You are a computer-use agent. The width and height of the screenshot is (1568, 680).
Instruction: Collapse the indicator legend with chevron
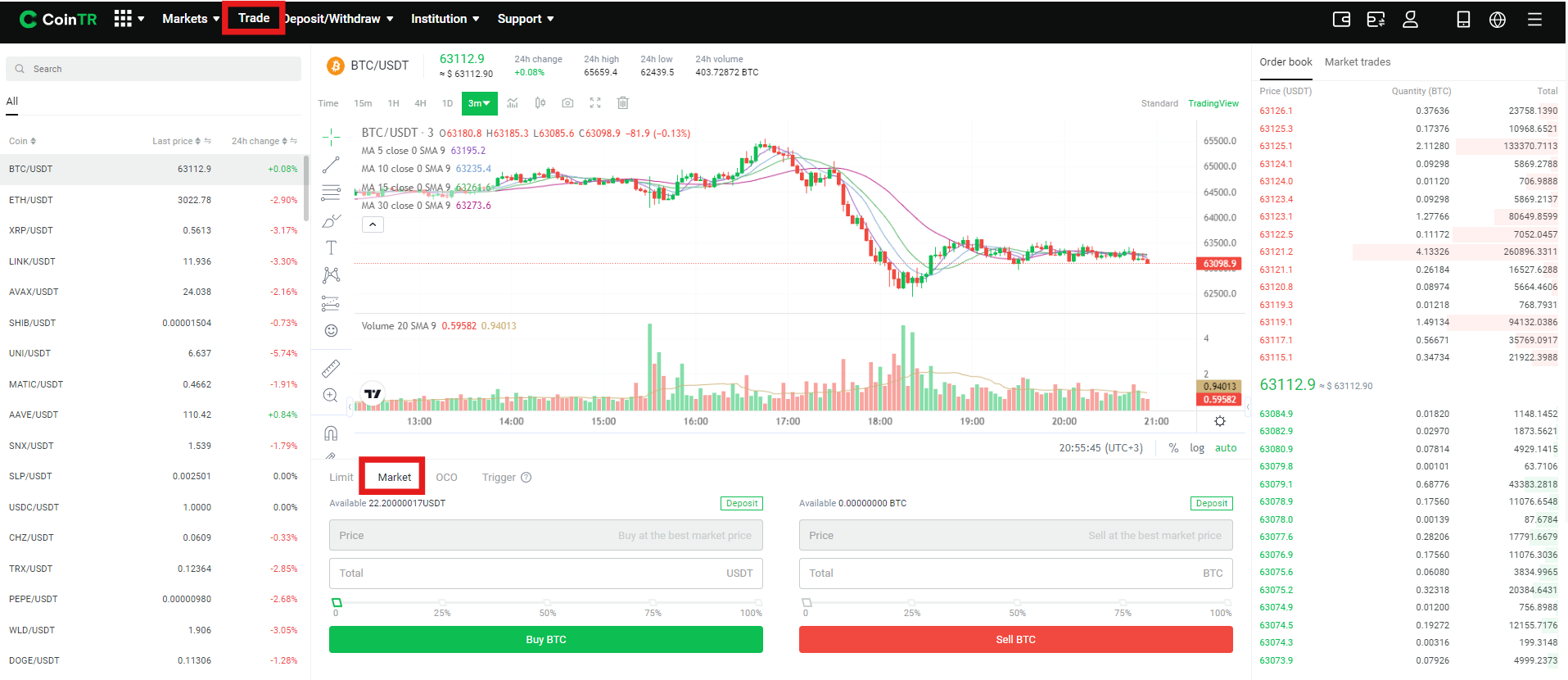pyautogui.click(x=373, y=224)
